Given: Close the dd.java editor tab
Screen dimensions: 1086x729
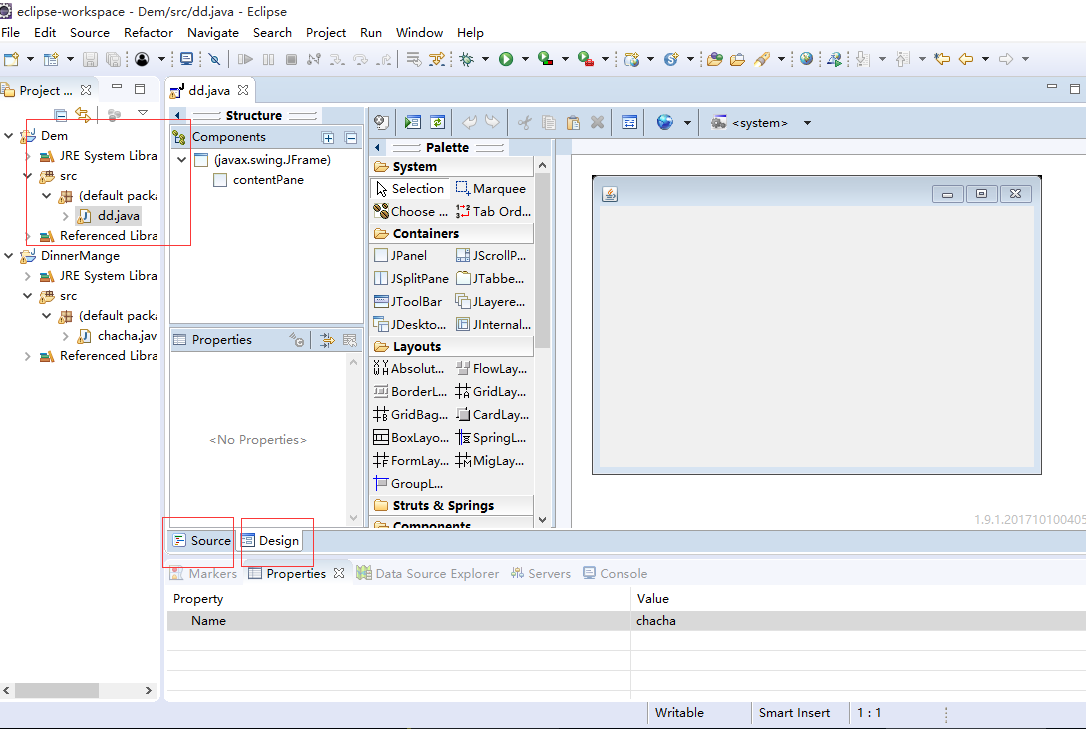Looking at the screenshot, I should [x=243, y=90].
